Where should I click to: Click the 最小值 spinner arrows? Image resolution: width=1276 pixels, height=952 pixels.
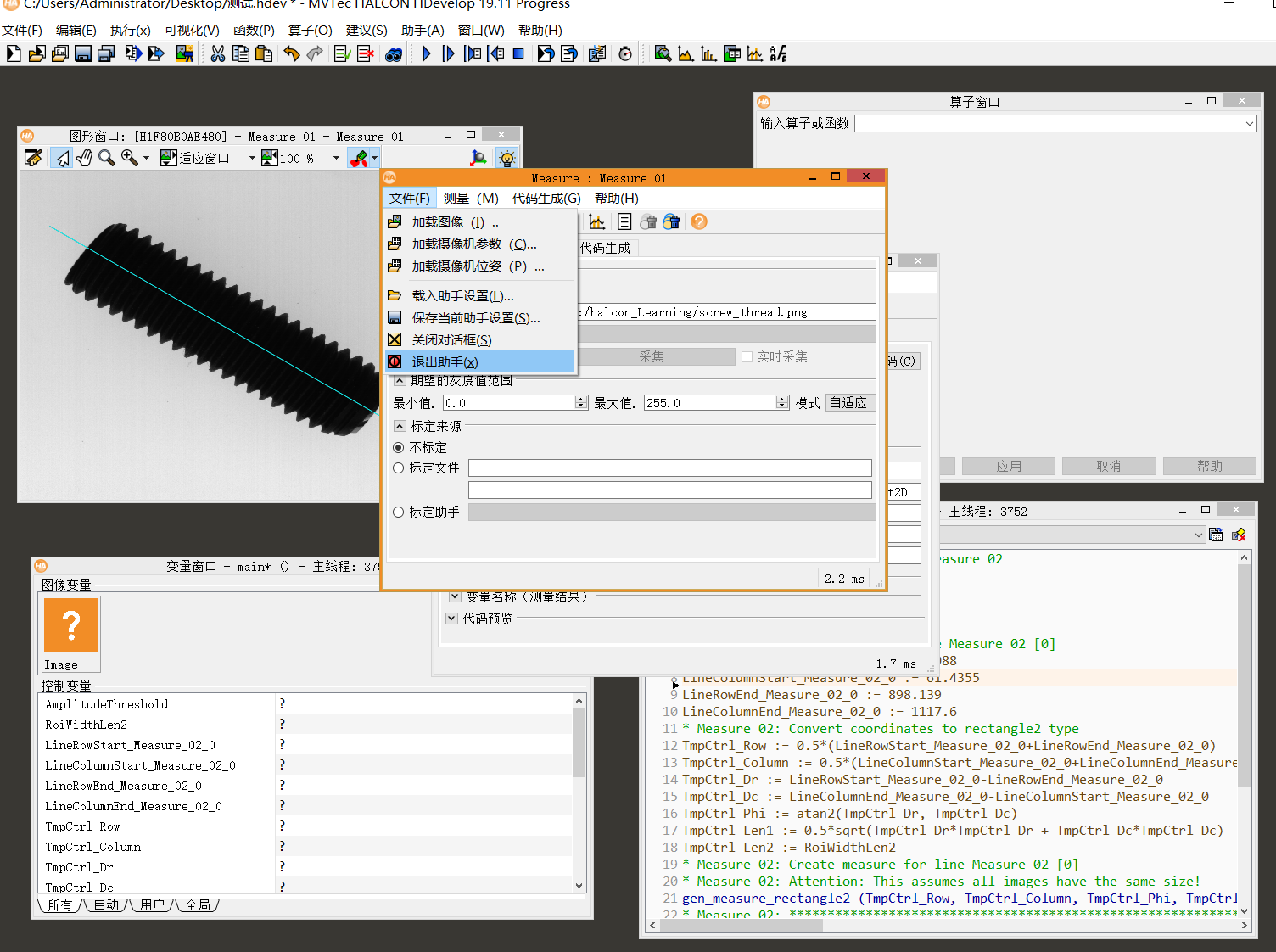[x=581, y=402]
